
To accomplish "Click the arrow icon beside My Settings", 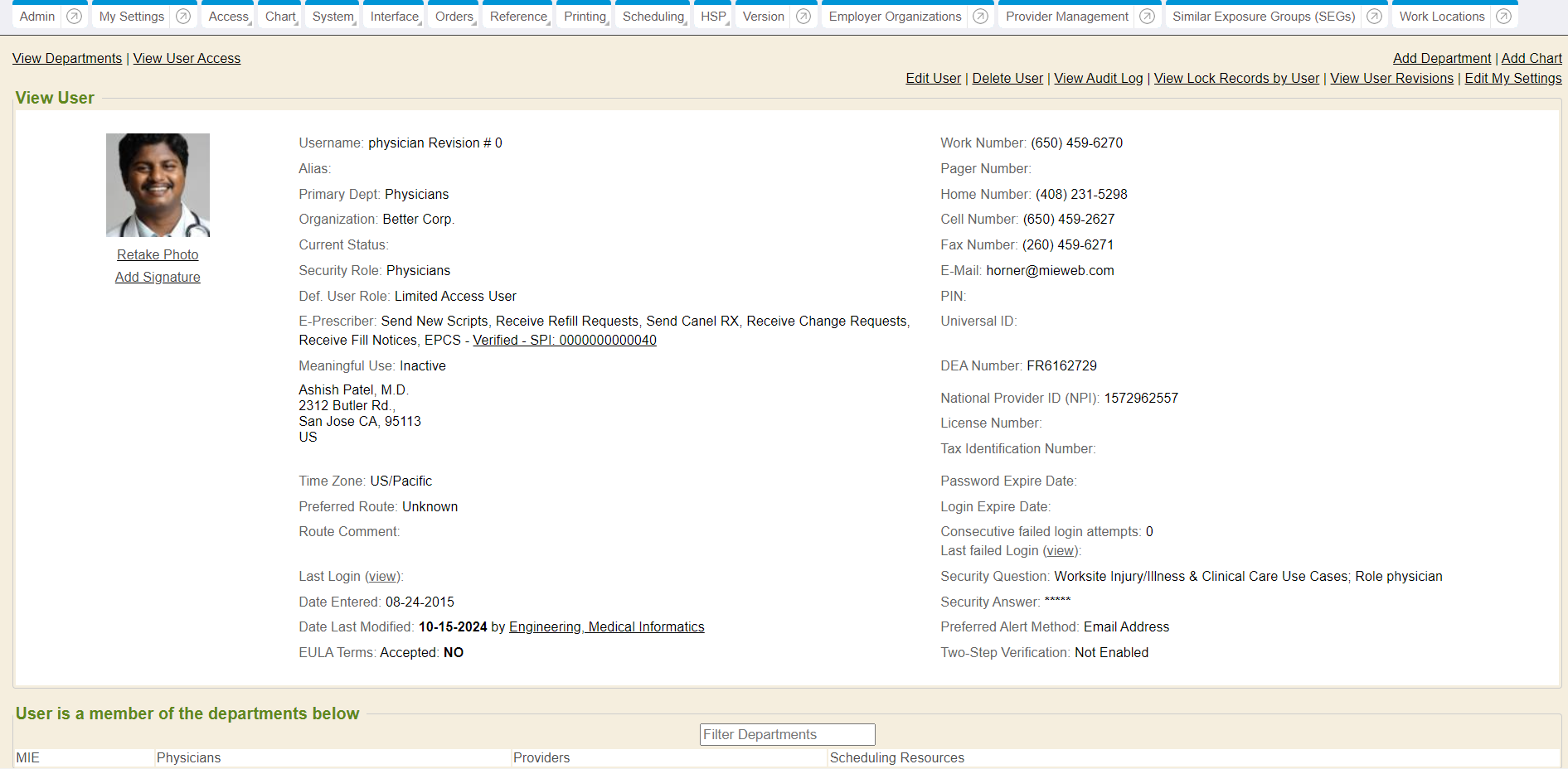I will click(x=183, y=17).
